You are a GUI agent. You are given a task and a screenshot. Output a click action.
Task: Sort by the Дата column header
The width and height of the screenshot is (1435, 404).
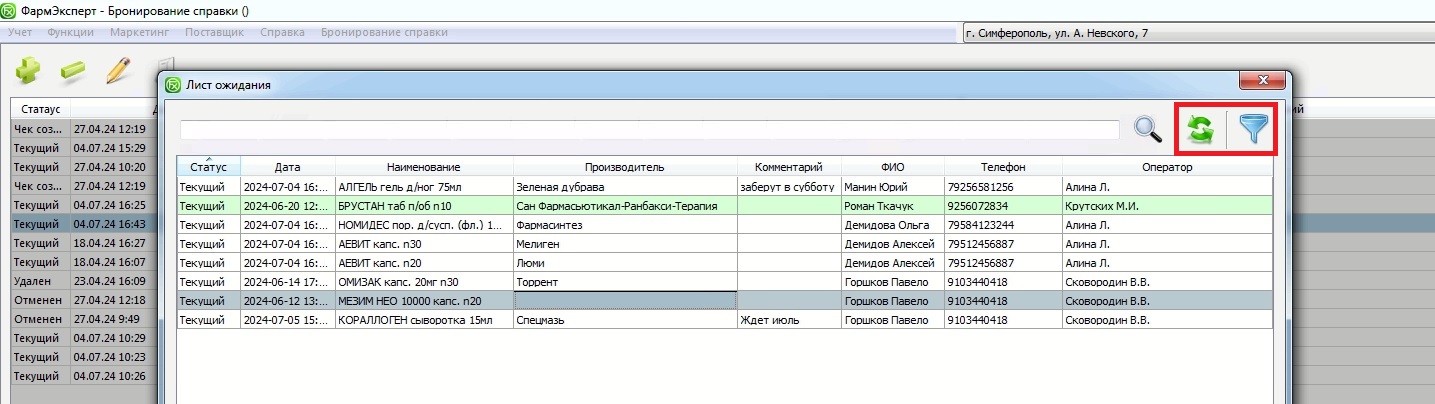287,167
